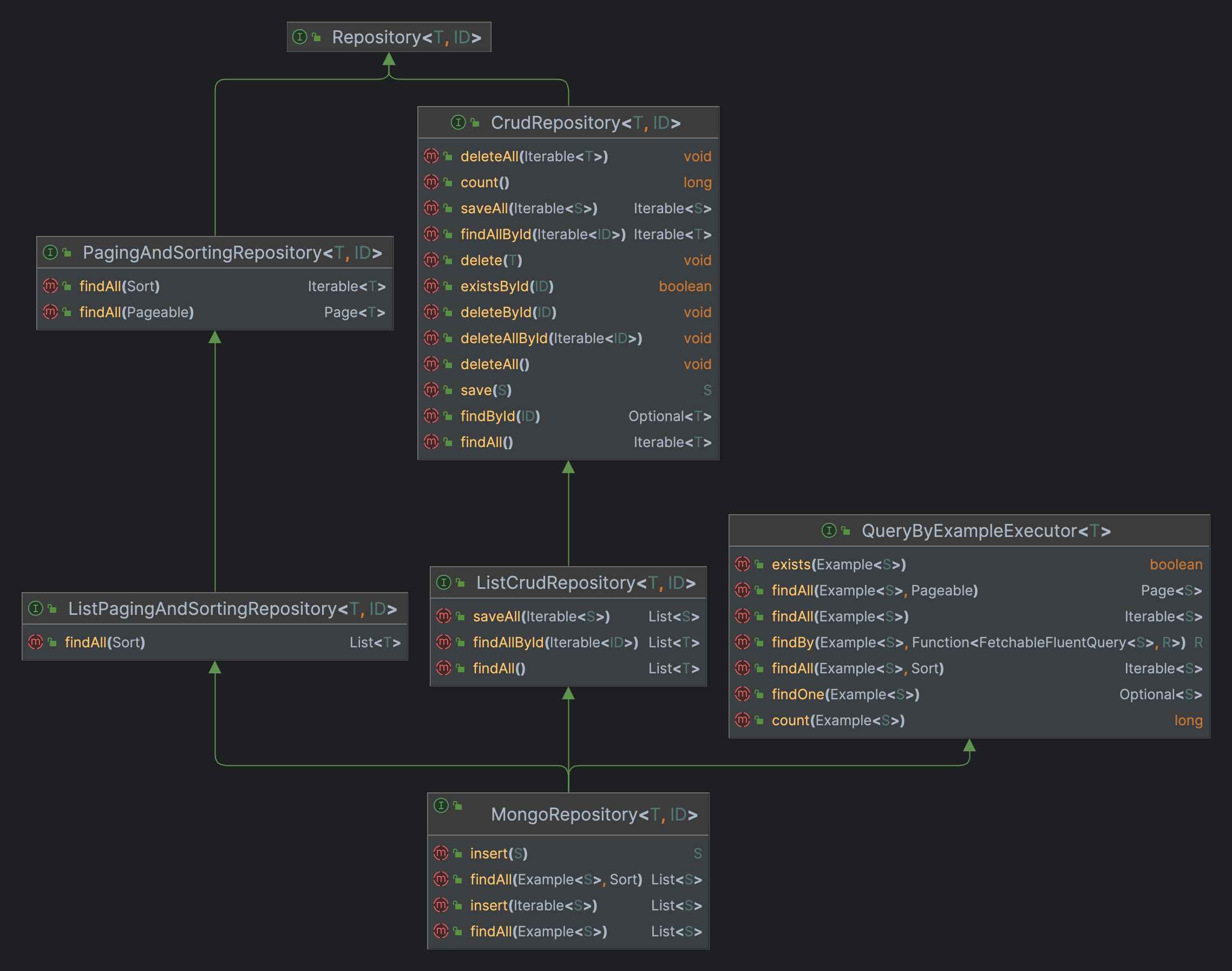Click findAll(Example<S>, Pageable) method

click(x=874, y=590)
